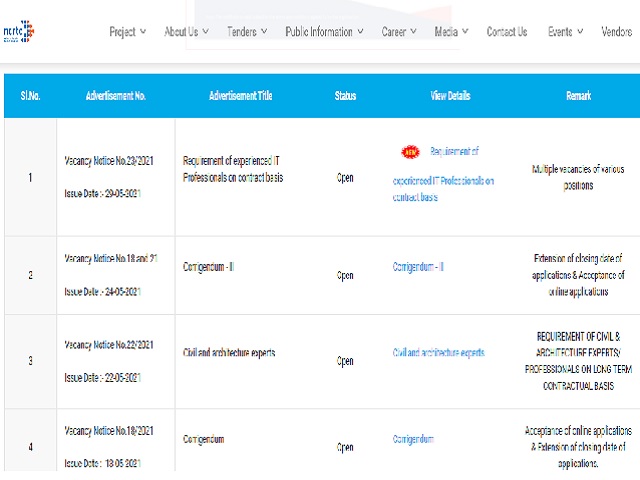The image size is (640, 480).
Task: Select Vacancy Notice No.23/2021 cell
Action: coord(109,161)
